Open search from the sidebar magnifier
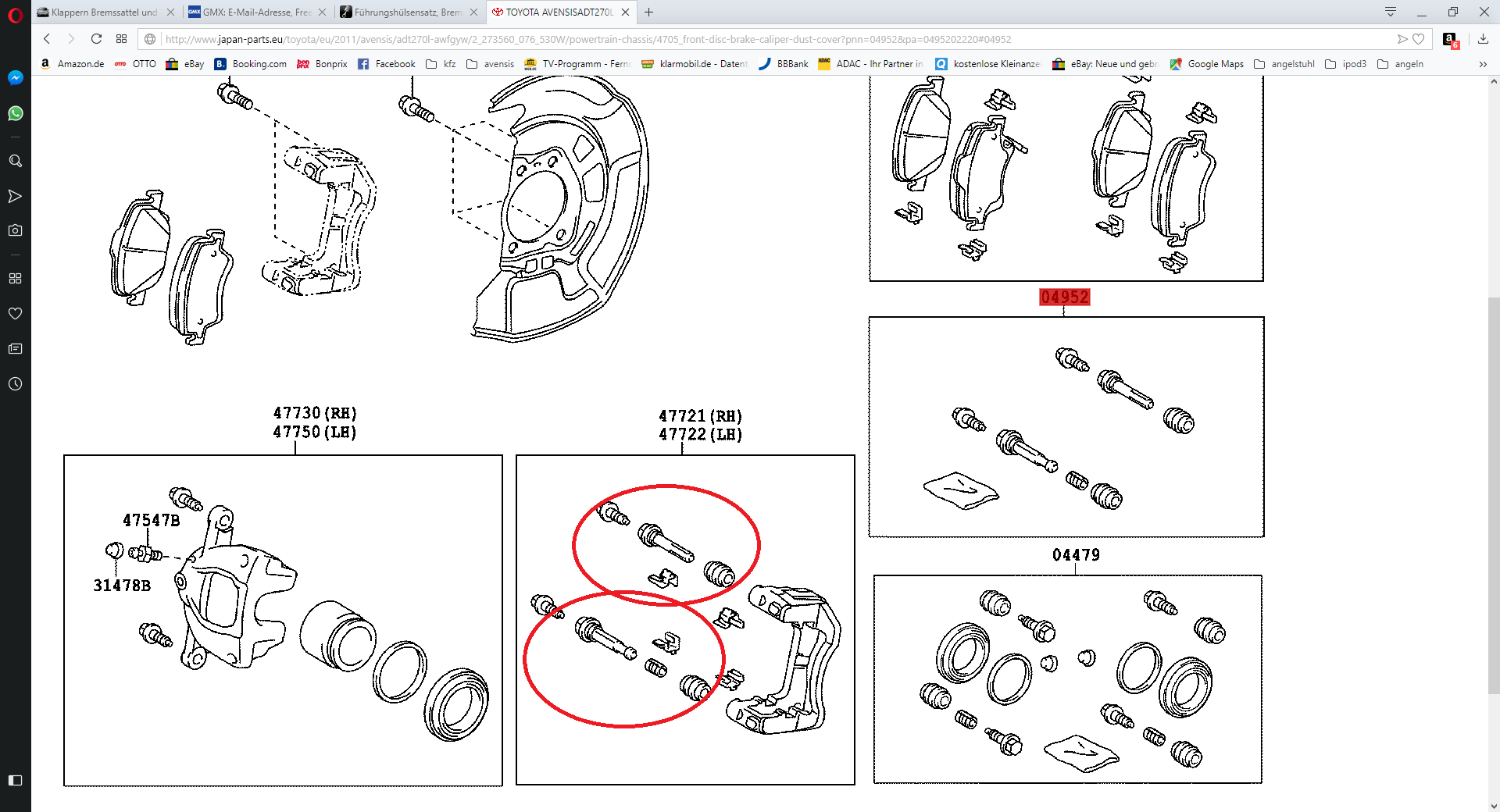The height and width of the screenshot is (812, 1500). click(x=15, y=161)
